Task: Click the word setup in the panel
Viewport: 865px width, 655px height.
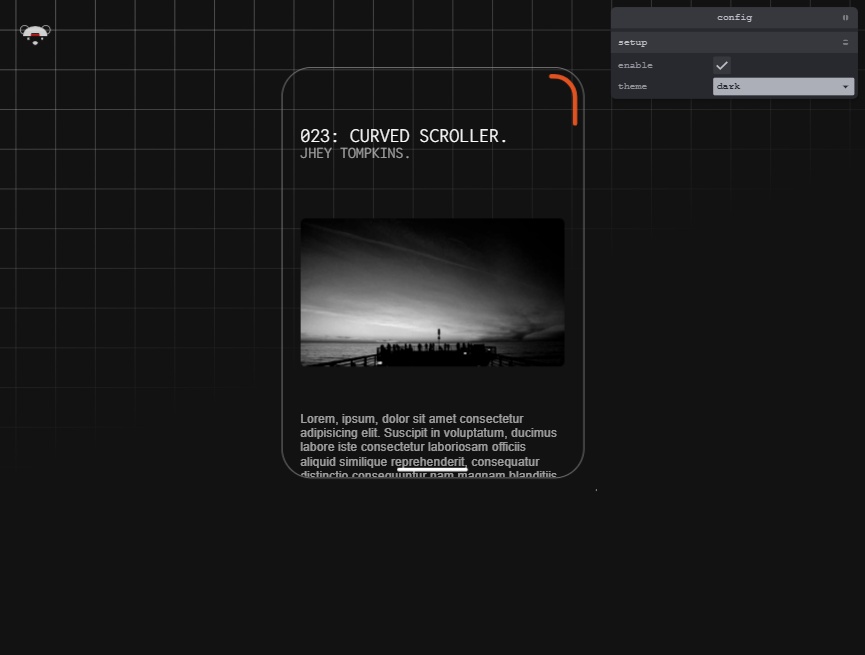Action: pyautogui.click(x=632, y=42)
